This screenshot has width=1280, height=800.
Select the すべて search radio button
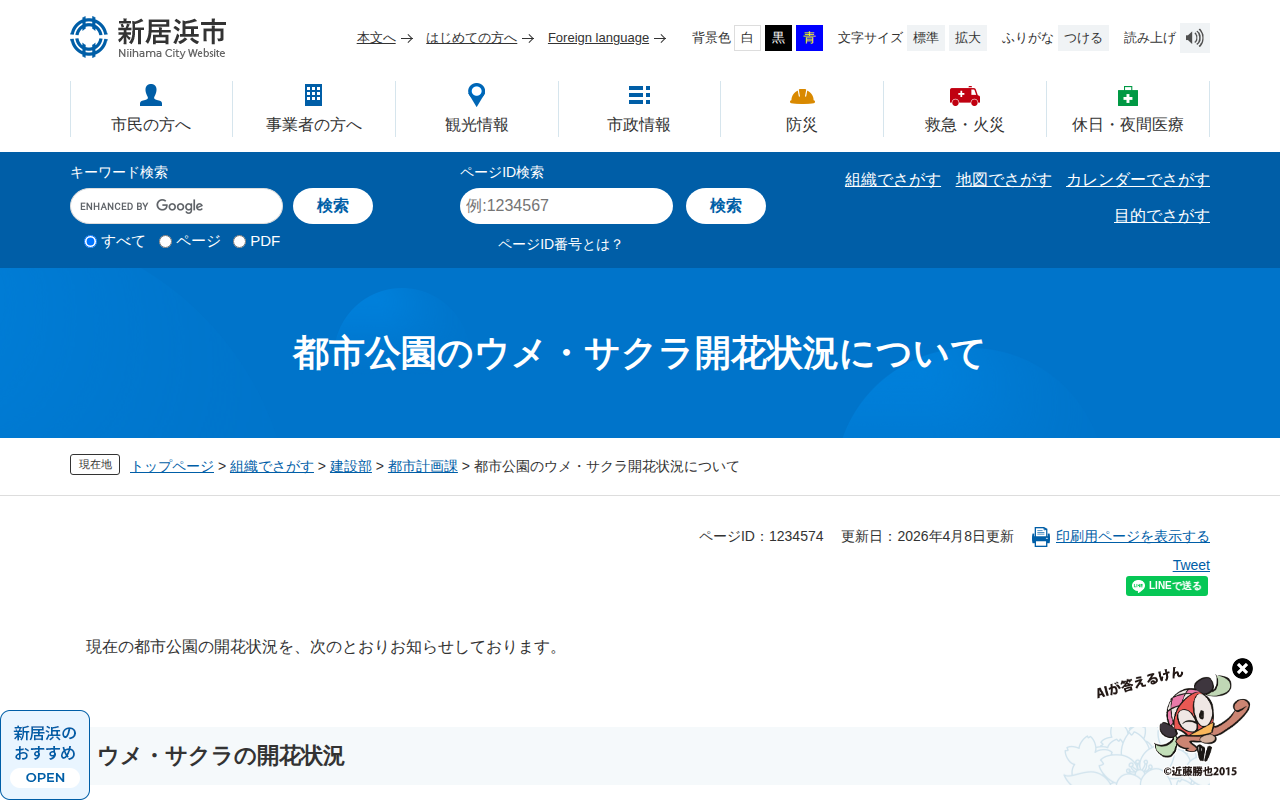[x=91, y=241]
